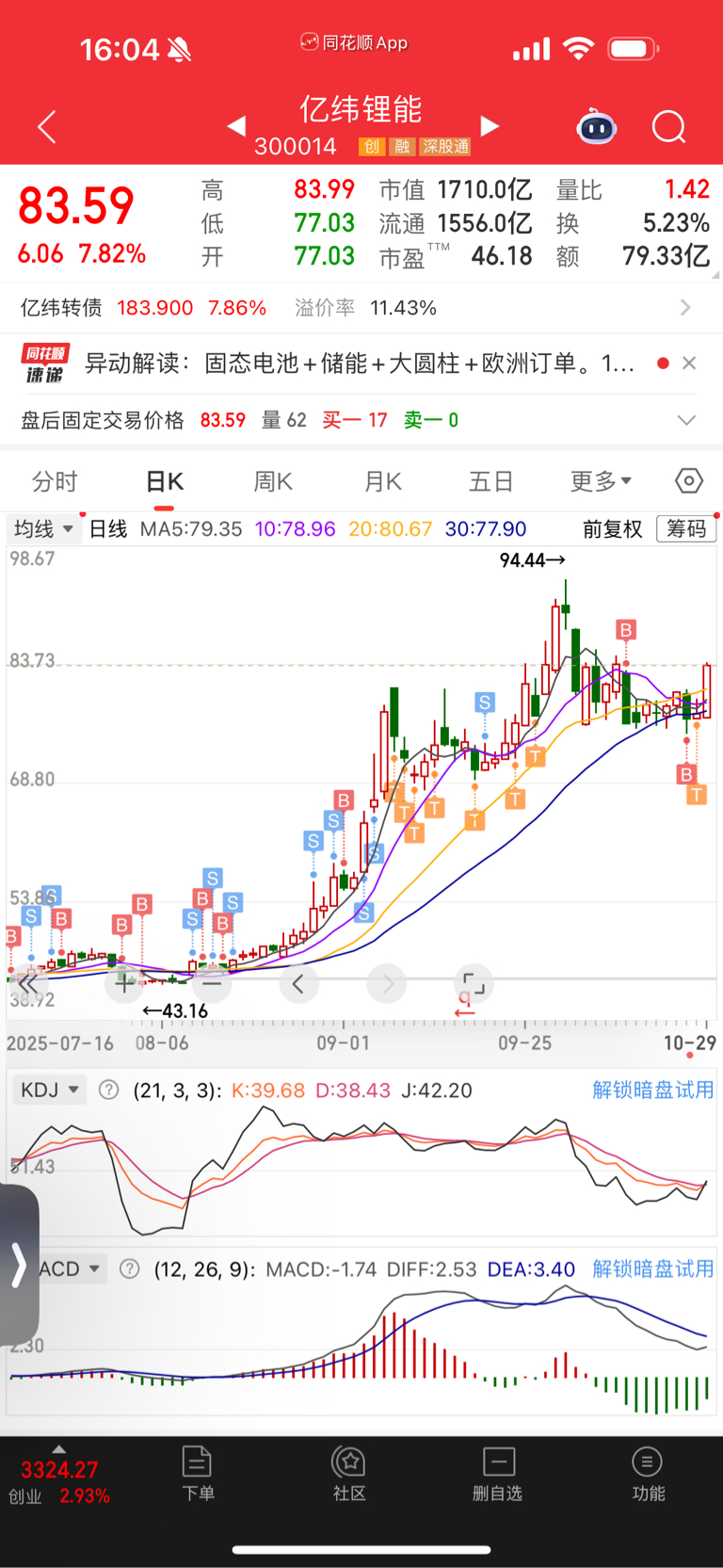This screenshot has width=723, height=1568.
Task: Select the 周K tab
Action: (x=273, y=481)
